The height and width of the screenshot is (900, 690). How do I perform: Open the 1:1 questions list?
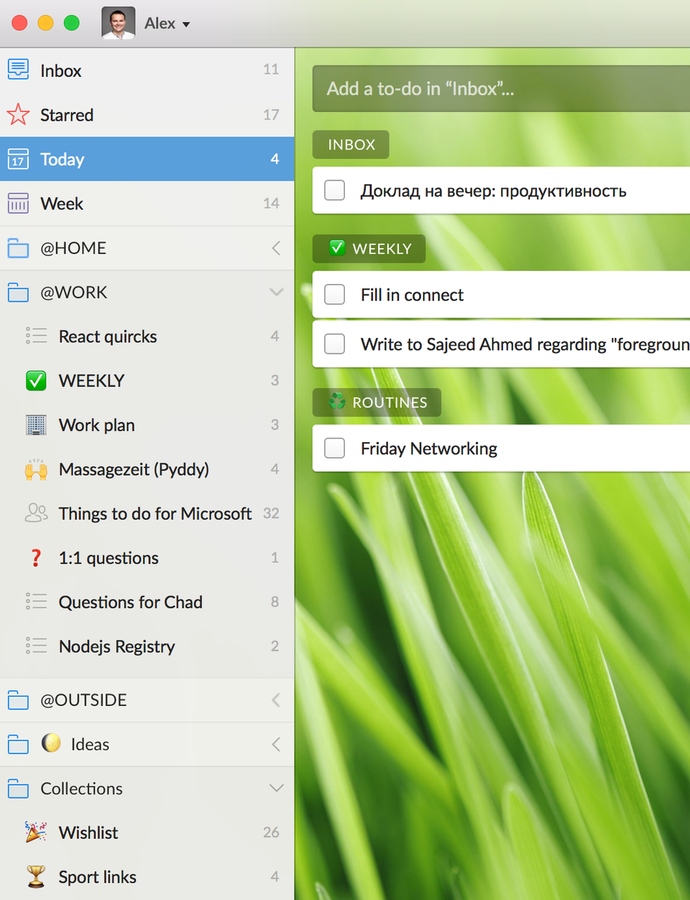point(147,557)
